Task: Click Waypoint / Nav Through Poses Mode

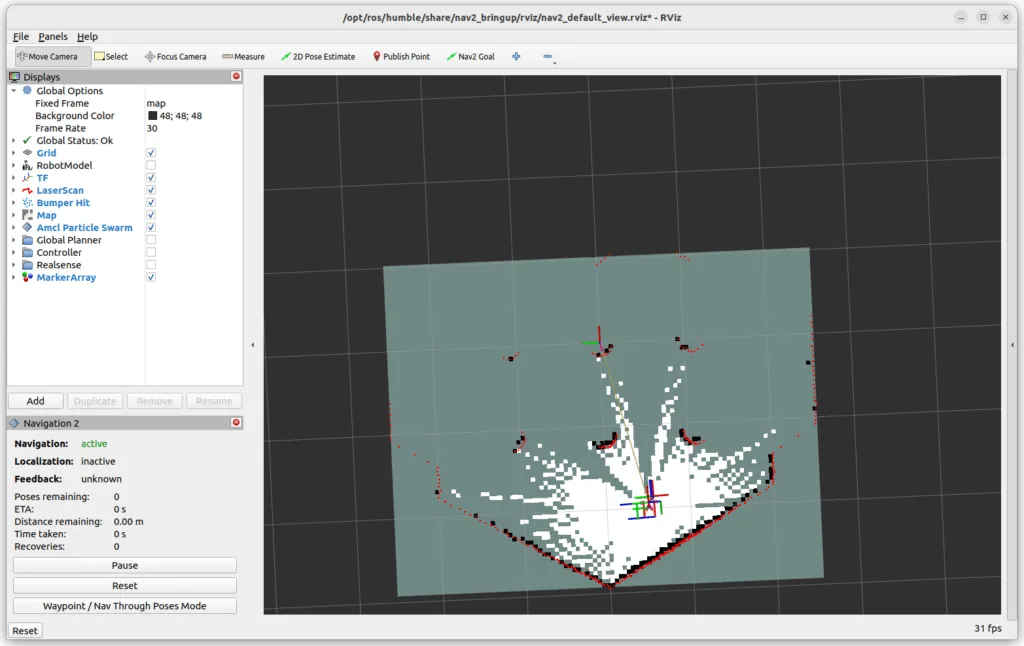Action: point(125,606)
